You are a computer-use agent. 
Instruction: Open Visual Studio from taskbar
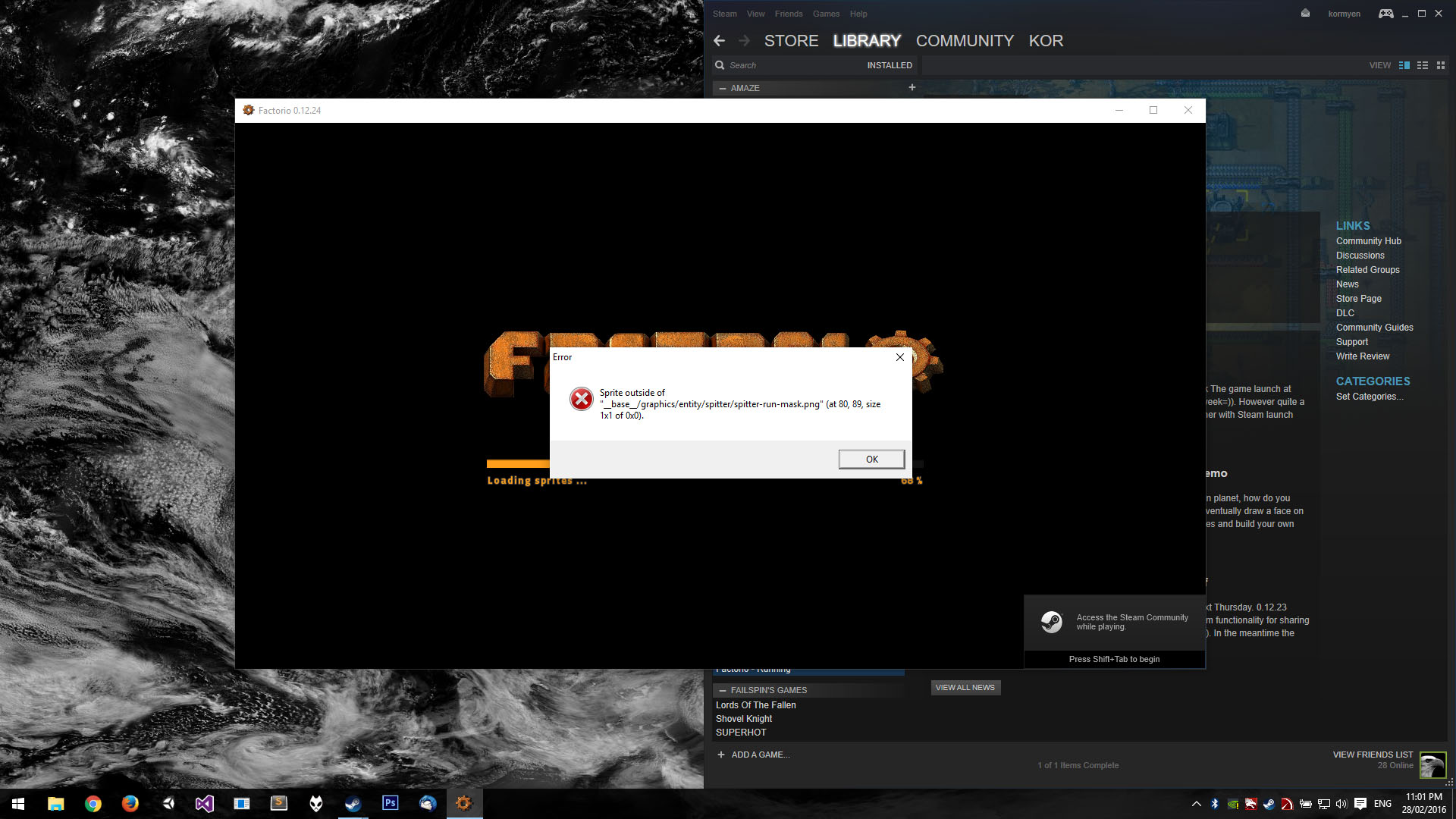point(204,804)
